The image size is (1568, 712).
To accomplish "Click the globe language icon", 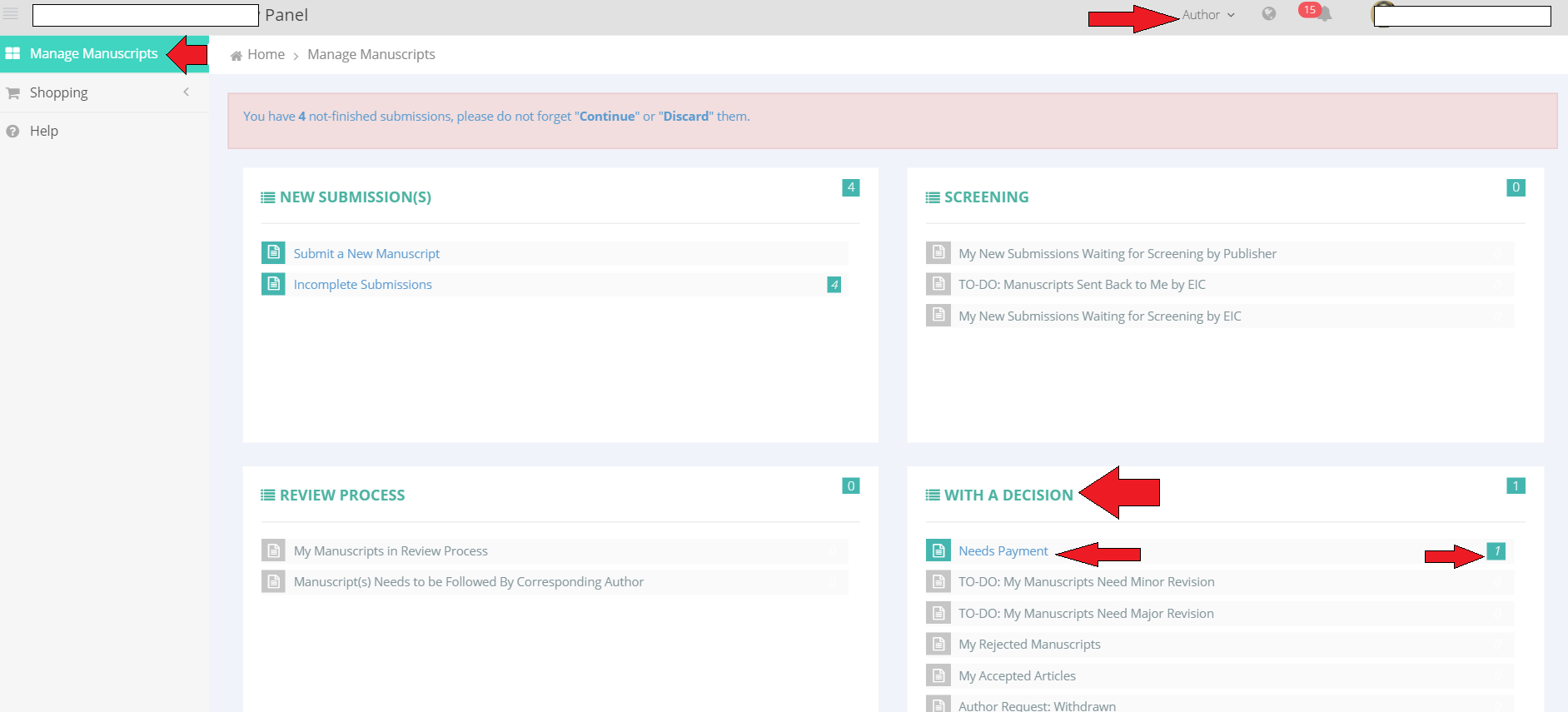I will [1268, 14].
